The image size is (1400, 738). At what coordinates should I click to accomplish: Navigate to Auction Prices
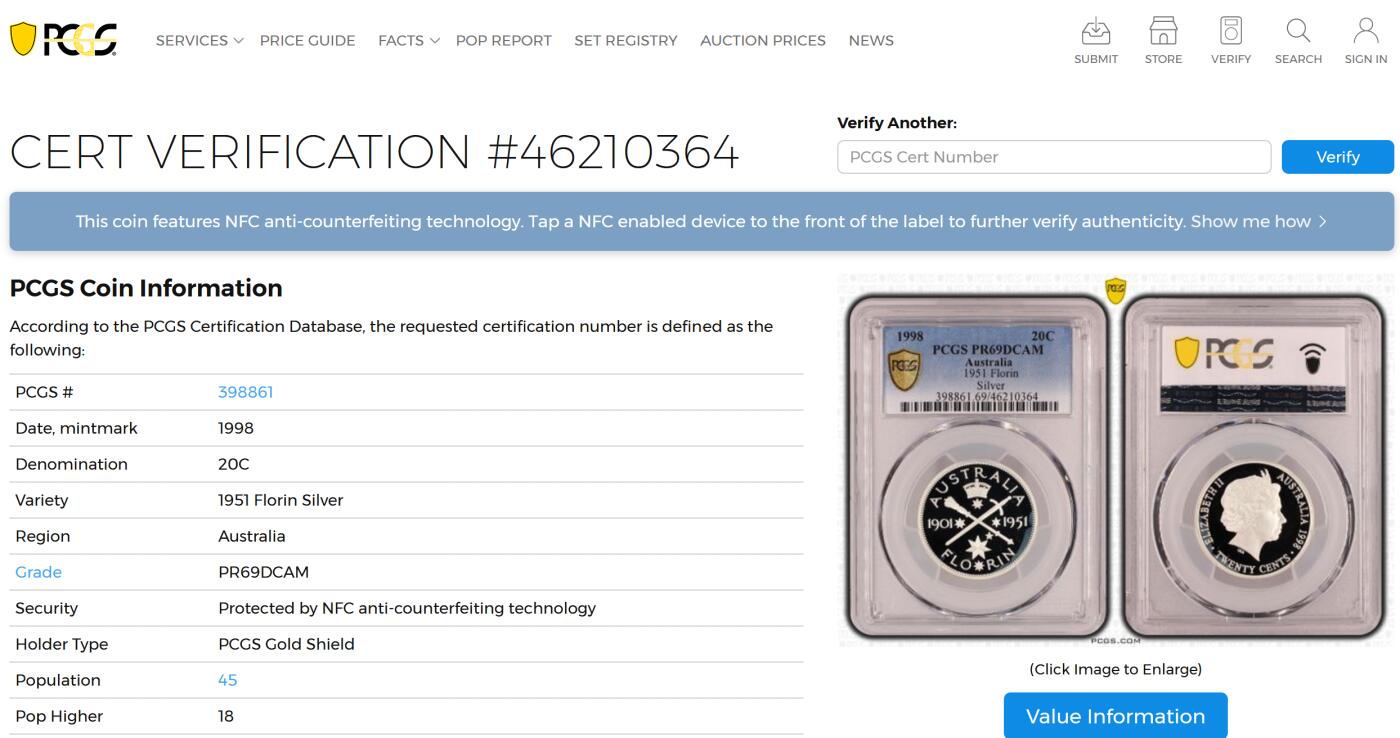click(762, 41)
